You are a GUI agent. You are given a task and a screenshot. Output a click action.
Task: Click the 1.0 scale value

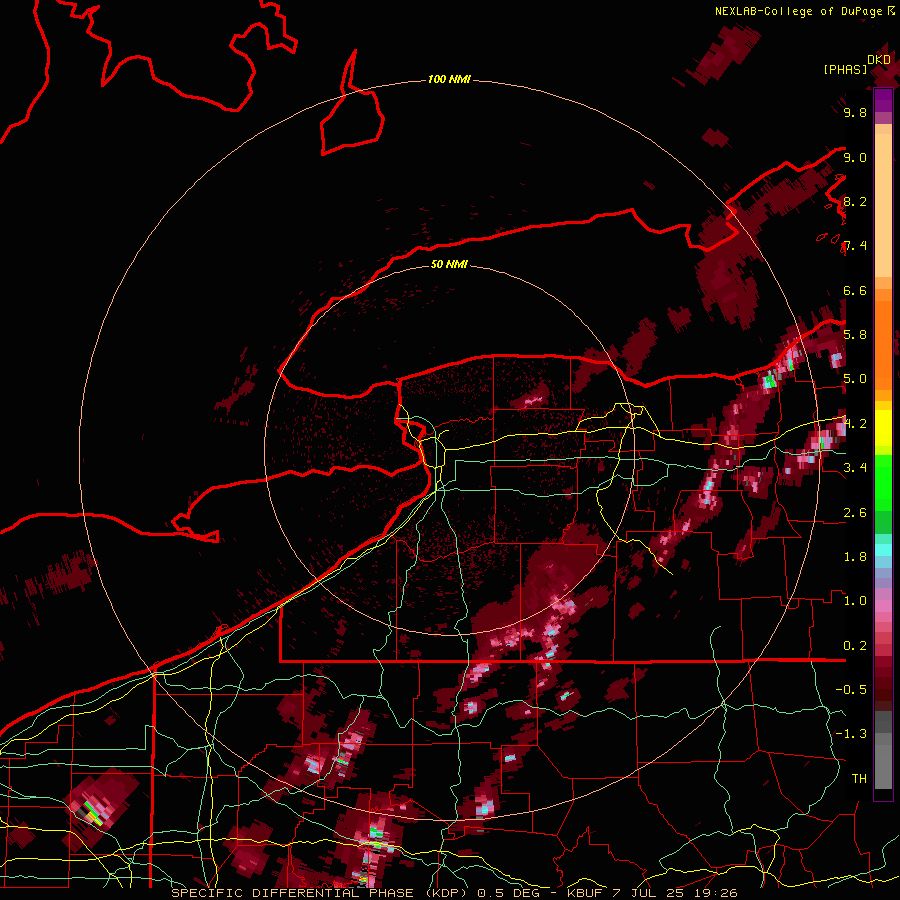click(855, 601)
